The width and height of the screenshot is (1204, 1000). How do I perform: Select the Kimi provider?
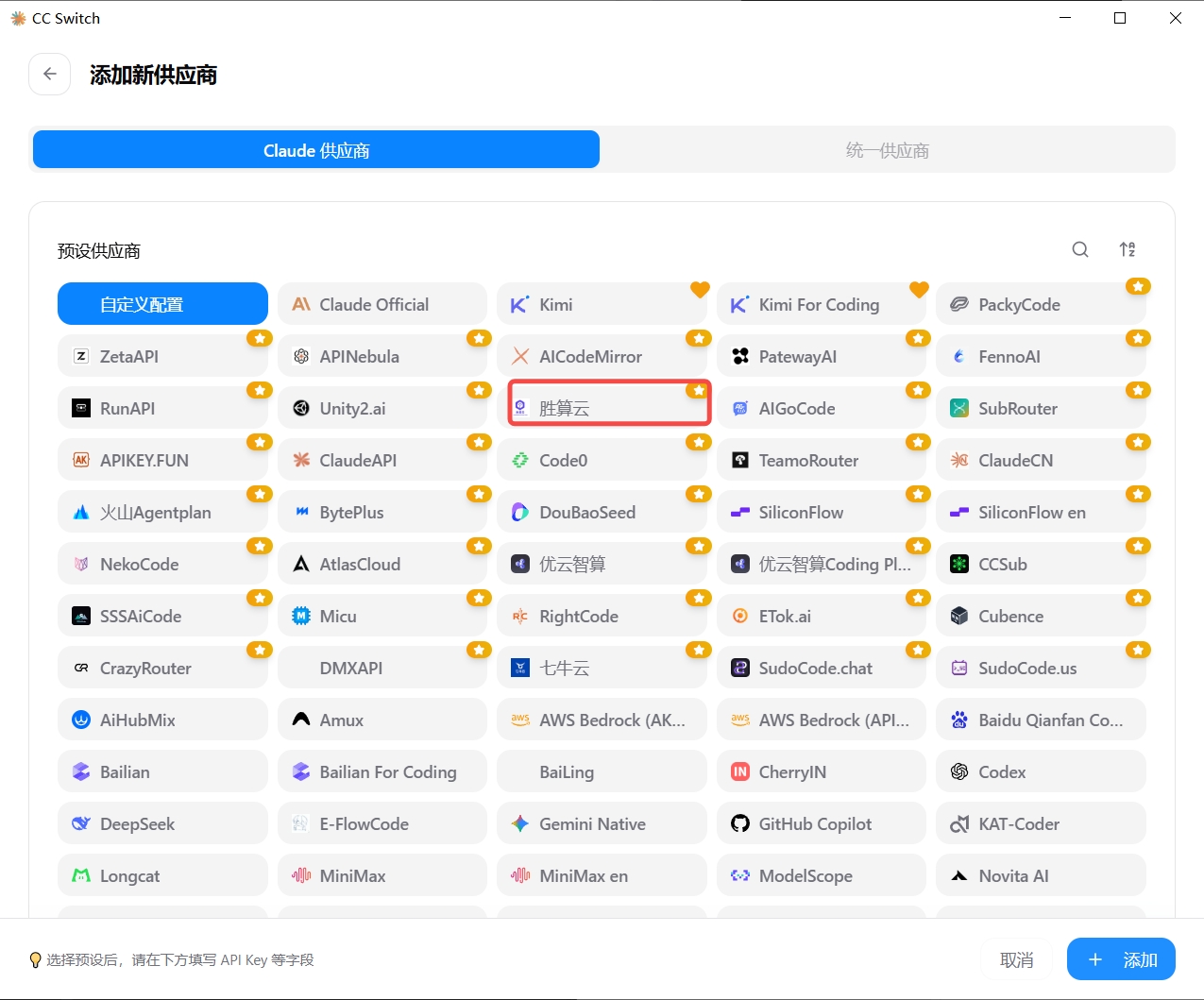coord(602,304)
